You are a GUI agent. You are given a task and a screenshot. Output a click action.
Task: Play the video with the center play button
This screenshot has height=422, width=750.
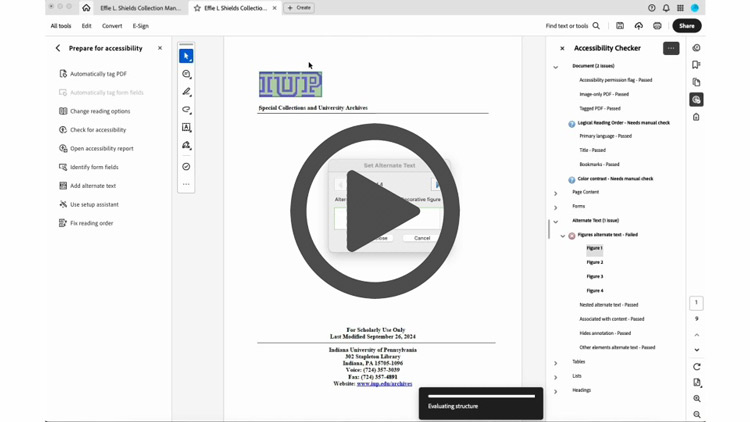click(375, 211)
